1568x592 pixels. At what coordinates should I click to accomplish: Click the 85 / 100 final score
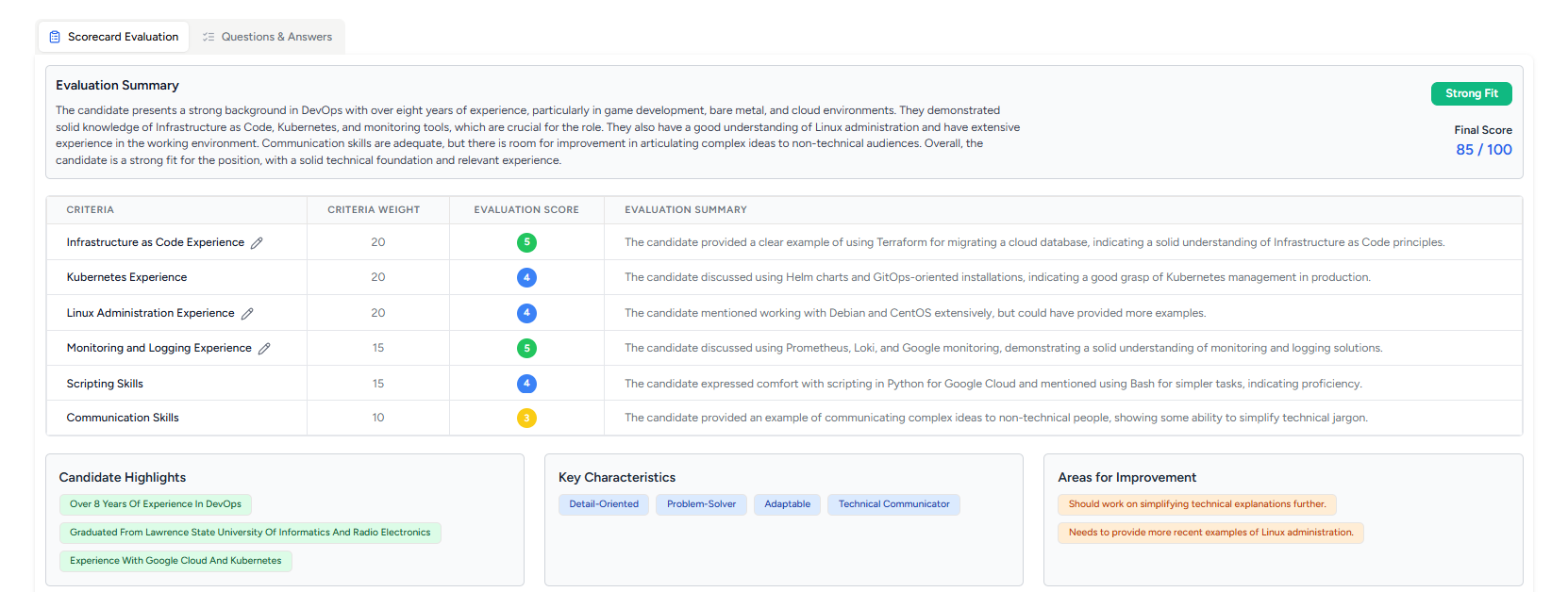(1483, 150)
